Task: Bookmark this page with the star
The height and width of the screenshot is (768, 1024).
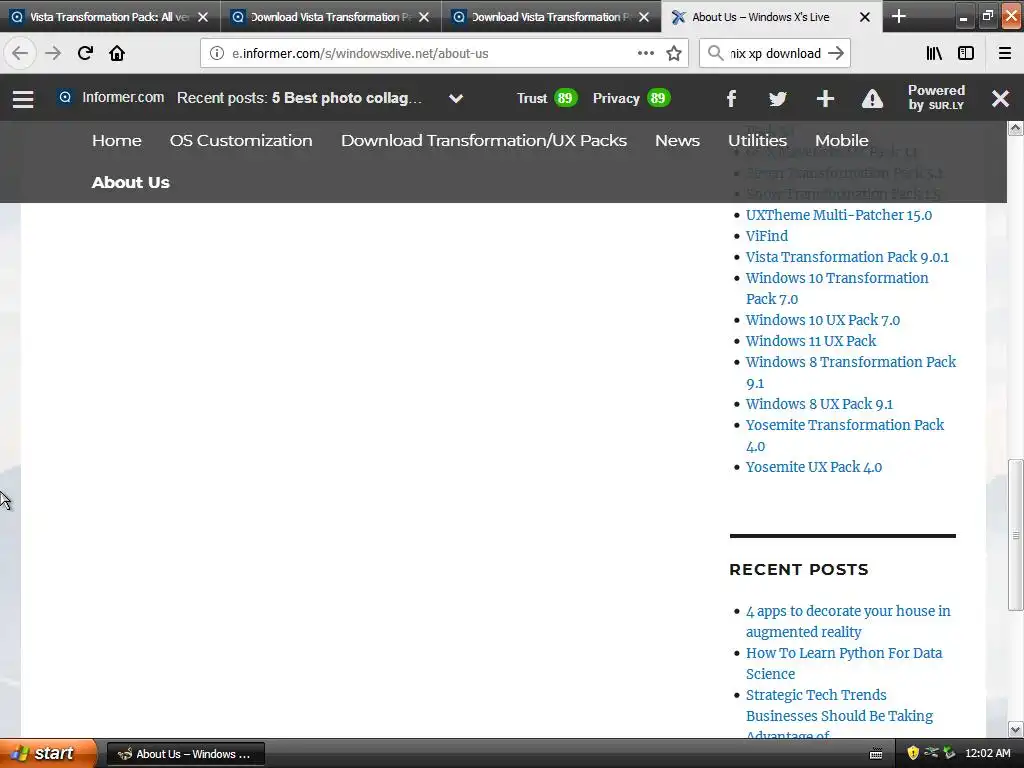Action: coord(674,53)
